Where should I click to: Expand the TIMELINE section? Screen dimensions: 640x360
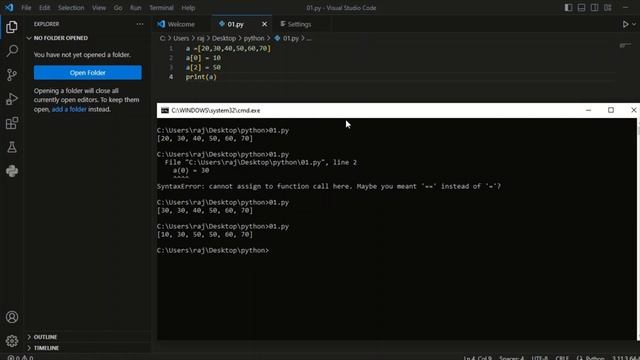(46, 348)
